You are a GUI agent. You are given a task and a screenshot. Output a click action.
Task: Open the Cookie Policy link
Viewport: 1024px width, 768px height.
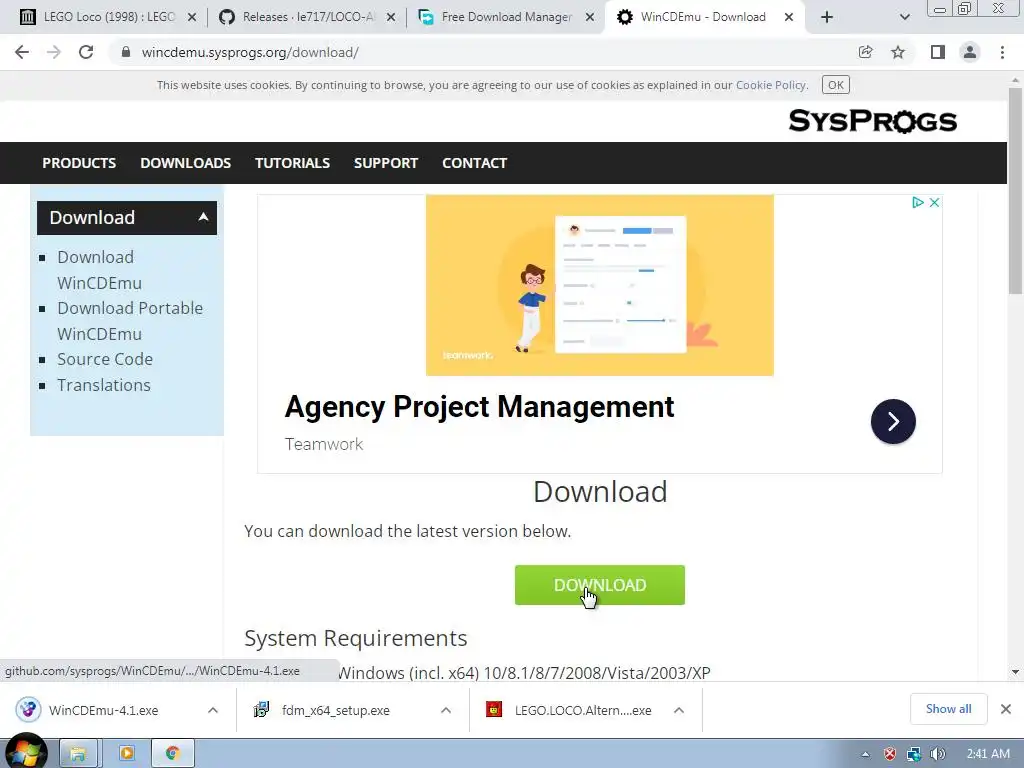coord(771,85)
